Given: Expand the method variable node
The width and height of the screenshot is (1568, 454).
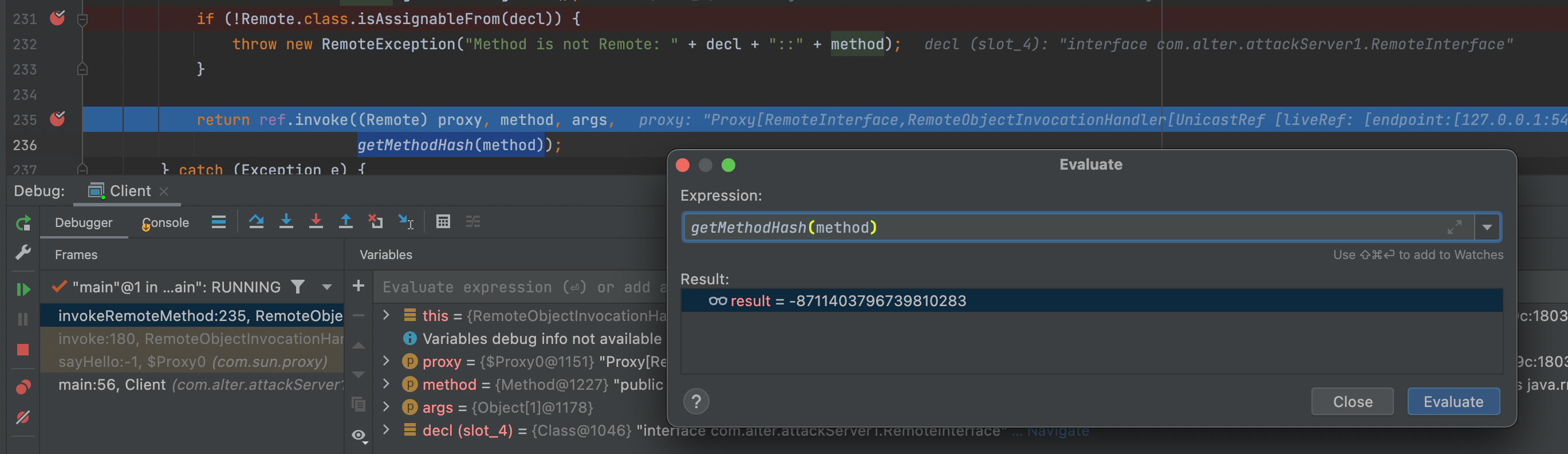Looking at the screenshot, I should (x=386, y=384).
